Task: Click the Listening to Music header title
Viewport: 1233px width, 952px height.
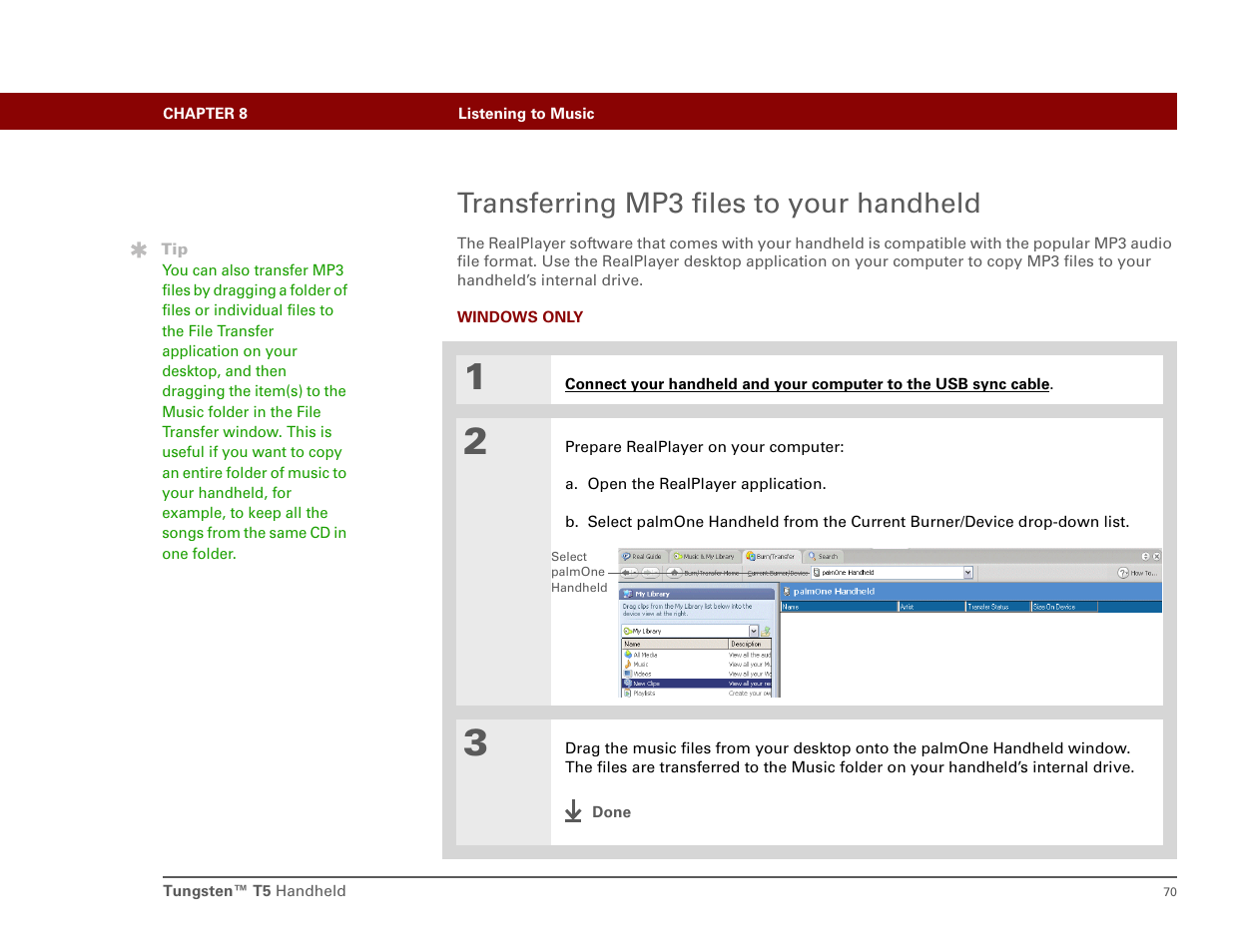Action: click(526, 114)
